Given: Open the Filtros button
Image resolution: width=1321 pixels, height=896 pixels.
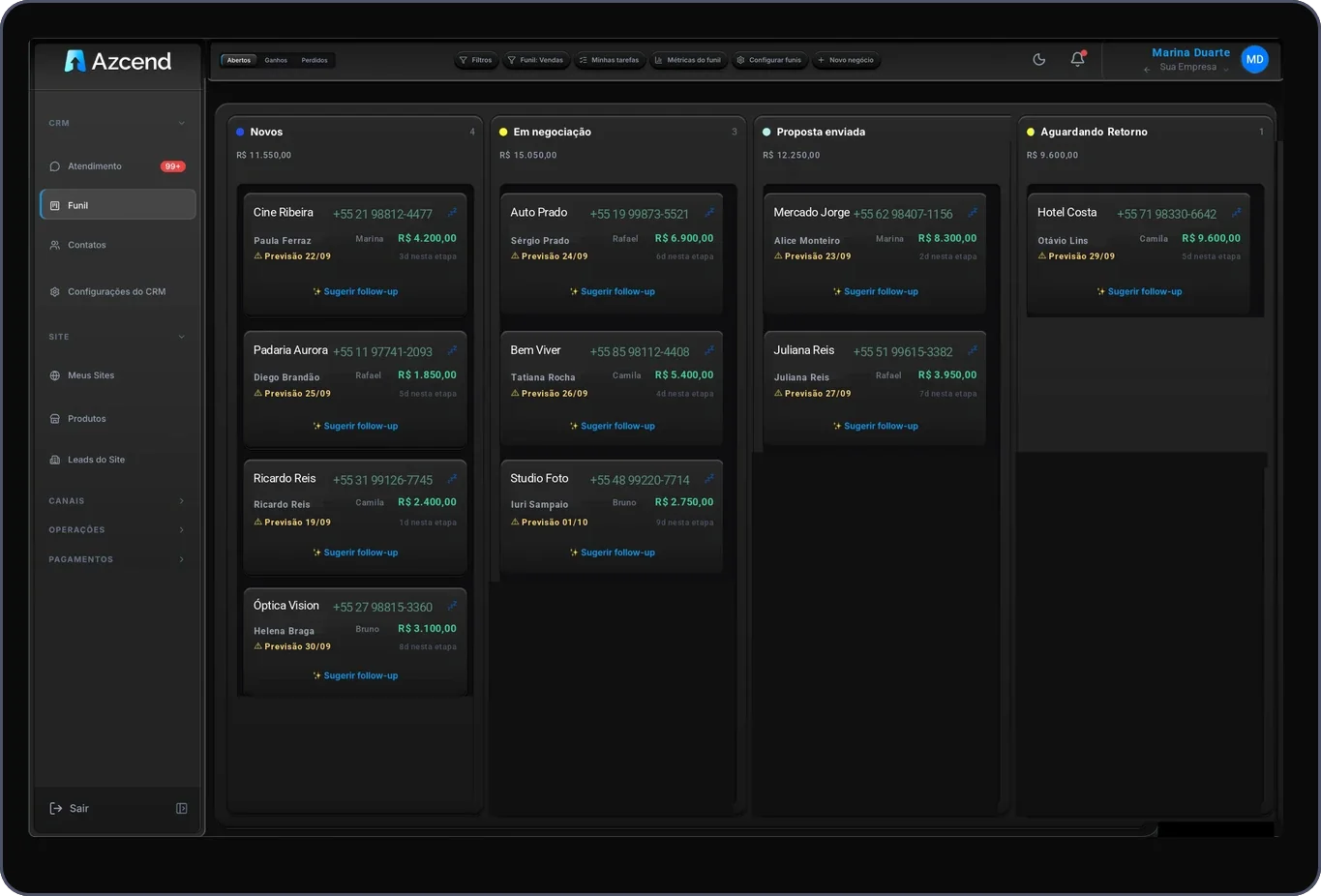Looking at the screenshot, I should click(x=475, y=60).
